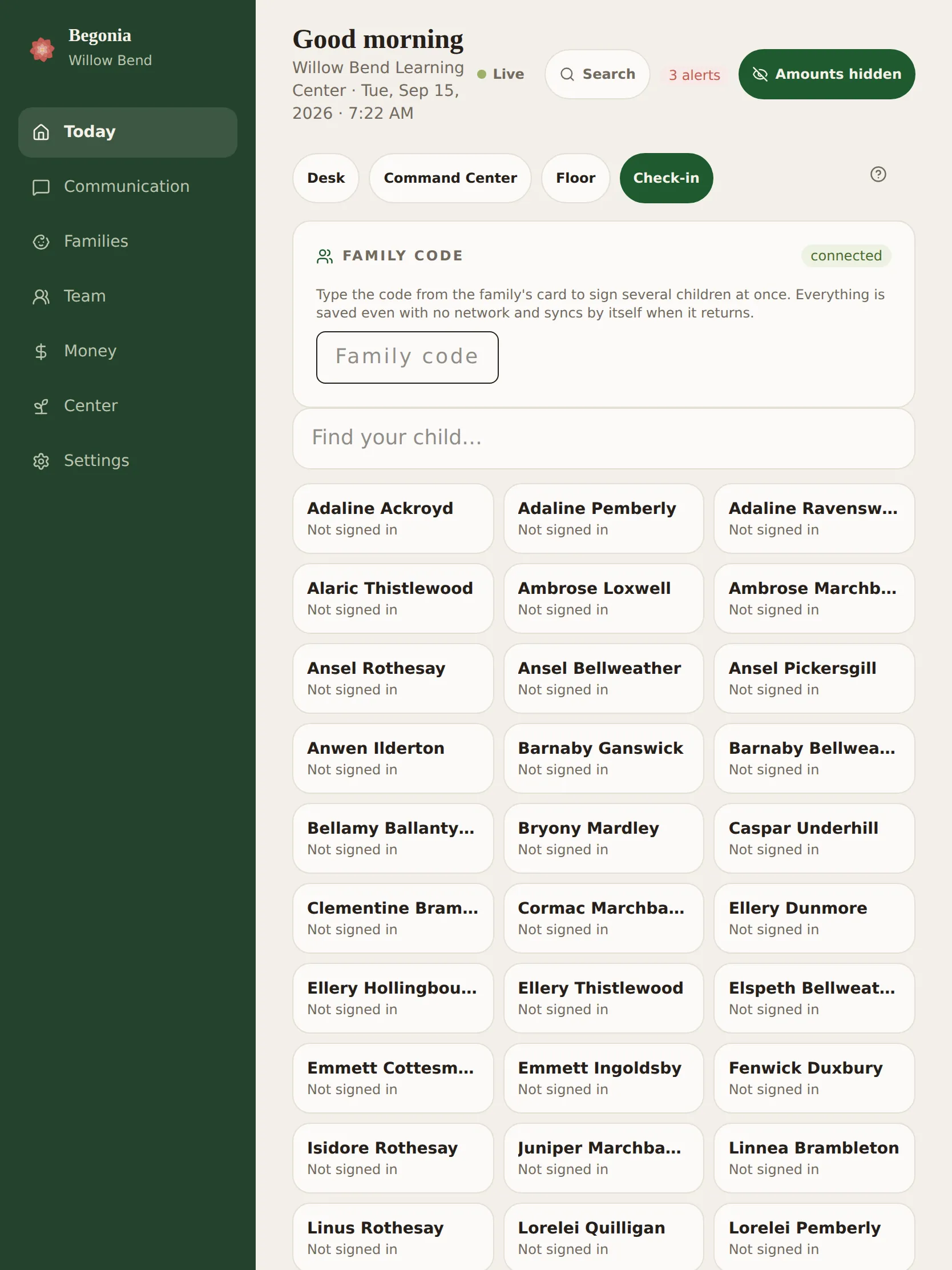Click the Settings gear icon
Viewport: 952px width, 1270px height.
point(41,461)
